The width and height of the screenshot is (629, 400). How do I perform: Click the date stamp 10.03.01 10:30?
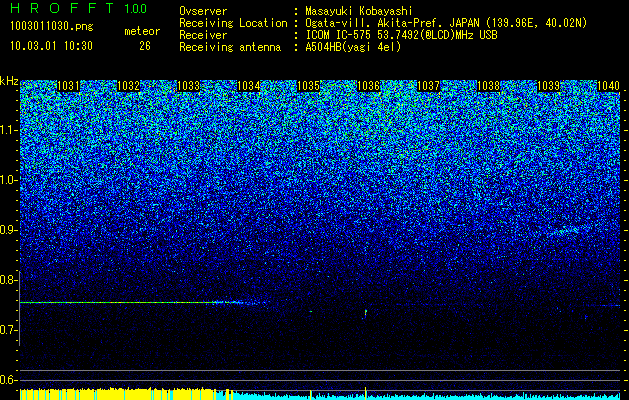(x=51, y=46)
